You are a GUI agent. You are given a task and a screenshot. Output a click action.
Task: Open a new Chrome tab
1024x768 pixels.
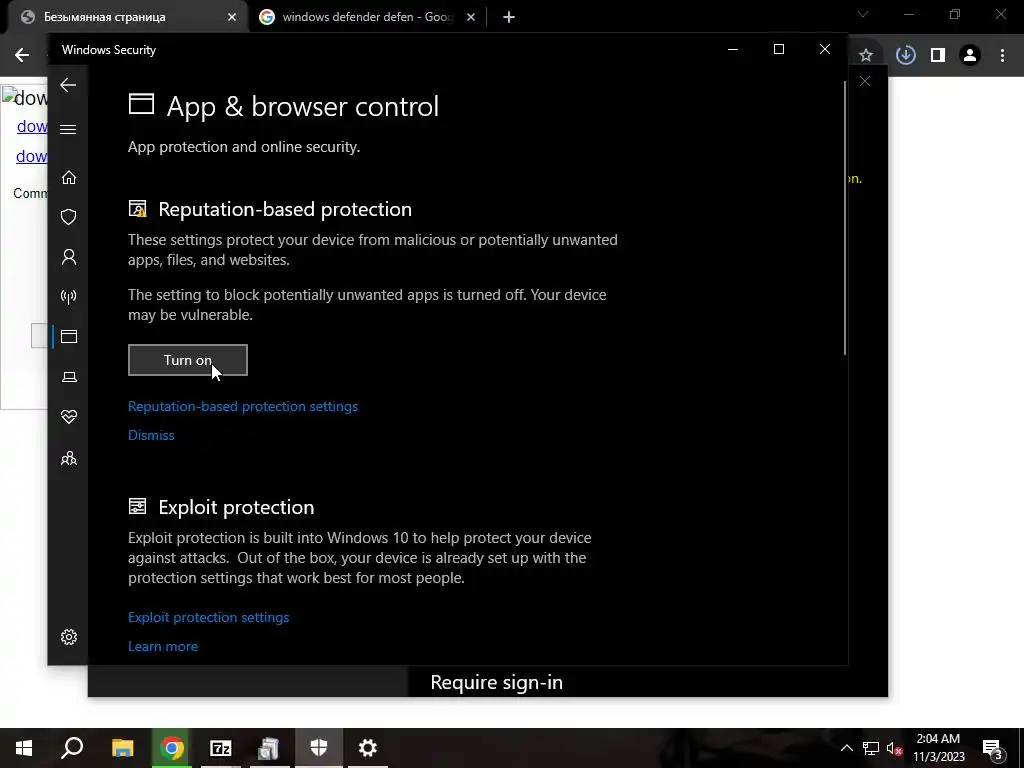tap(509, 17)
